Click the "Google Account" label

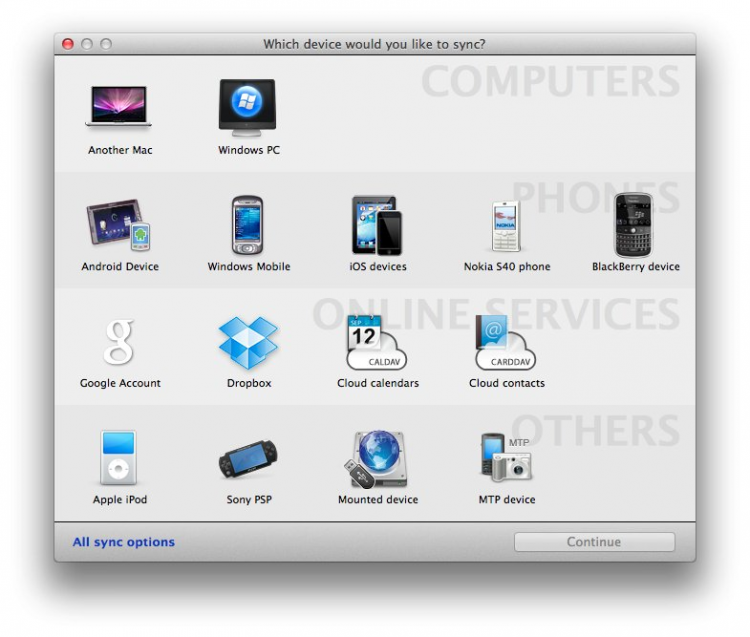click(x=120, y=383)
